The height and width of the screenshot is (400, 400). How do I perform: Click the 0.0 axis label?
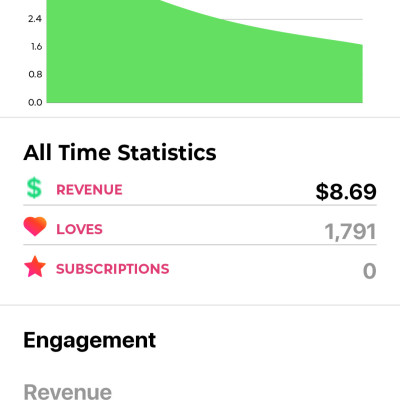(35, 102)
